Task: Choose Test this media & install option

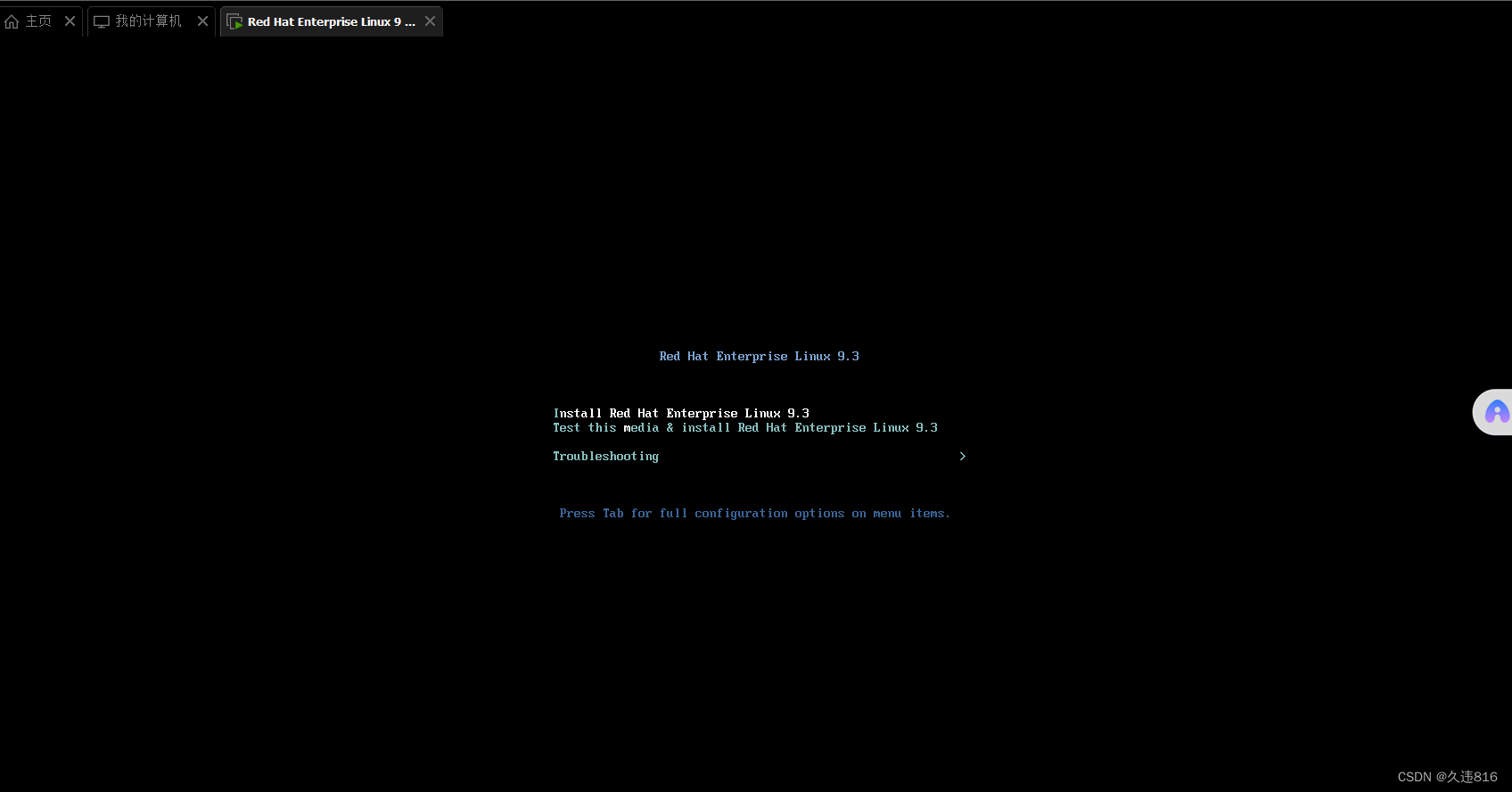Action: [x=745, y=427]
